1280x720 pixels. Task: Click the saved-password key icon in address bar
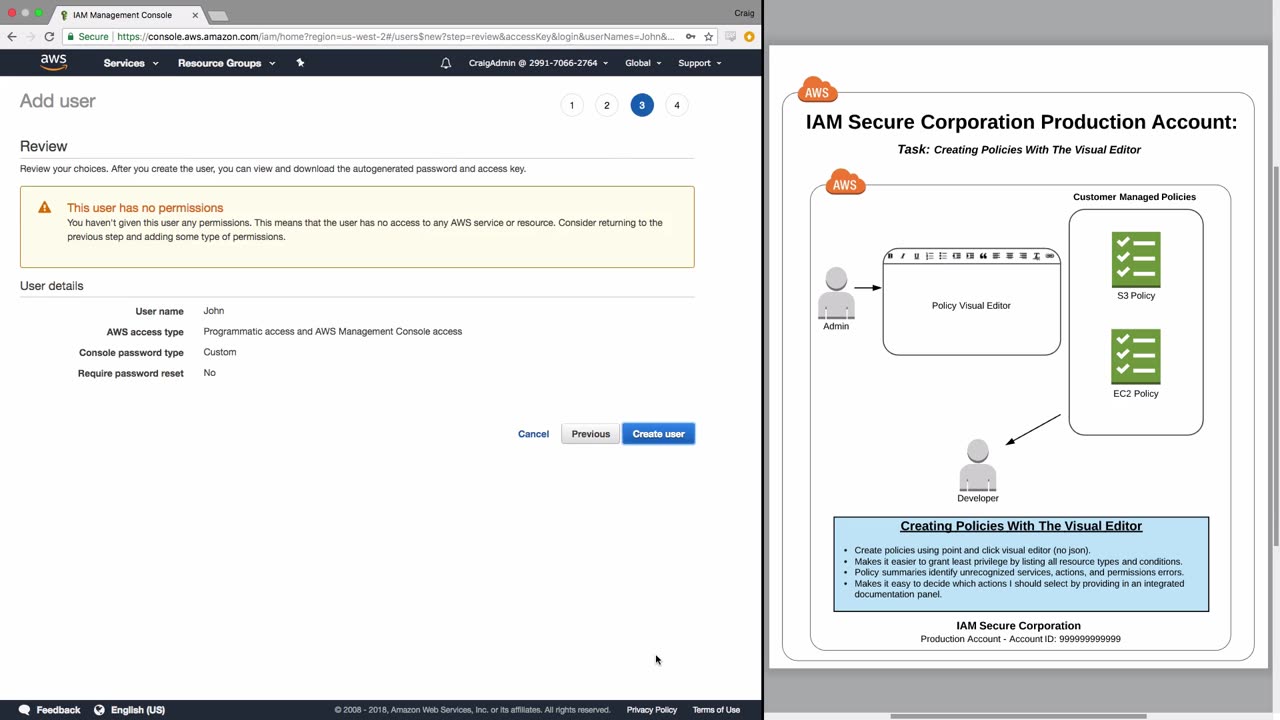click(x=690, y=37)
